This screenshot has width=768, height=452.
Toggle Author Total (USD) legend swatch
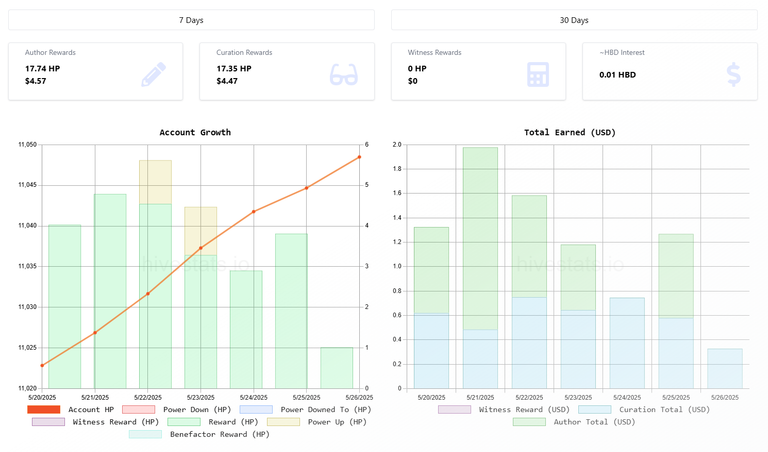(x=529, y=422)
